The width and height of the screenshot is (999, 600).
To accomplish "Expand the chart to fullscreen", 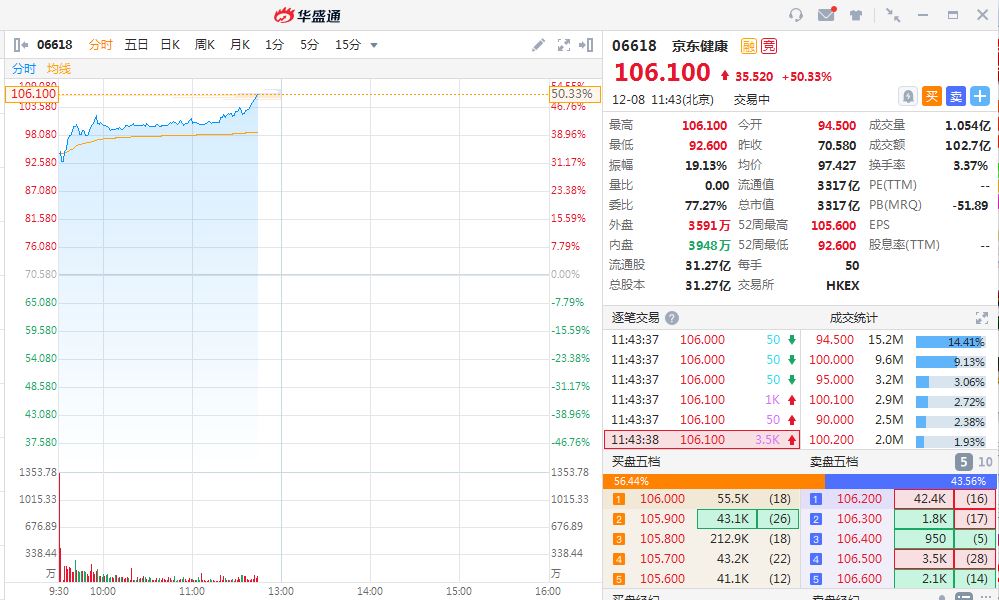I will [x=563, y=45].
